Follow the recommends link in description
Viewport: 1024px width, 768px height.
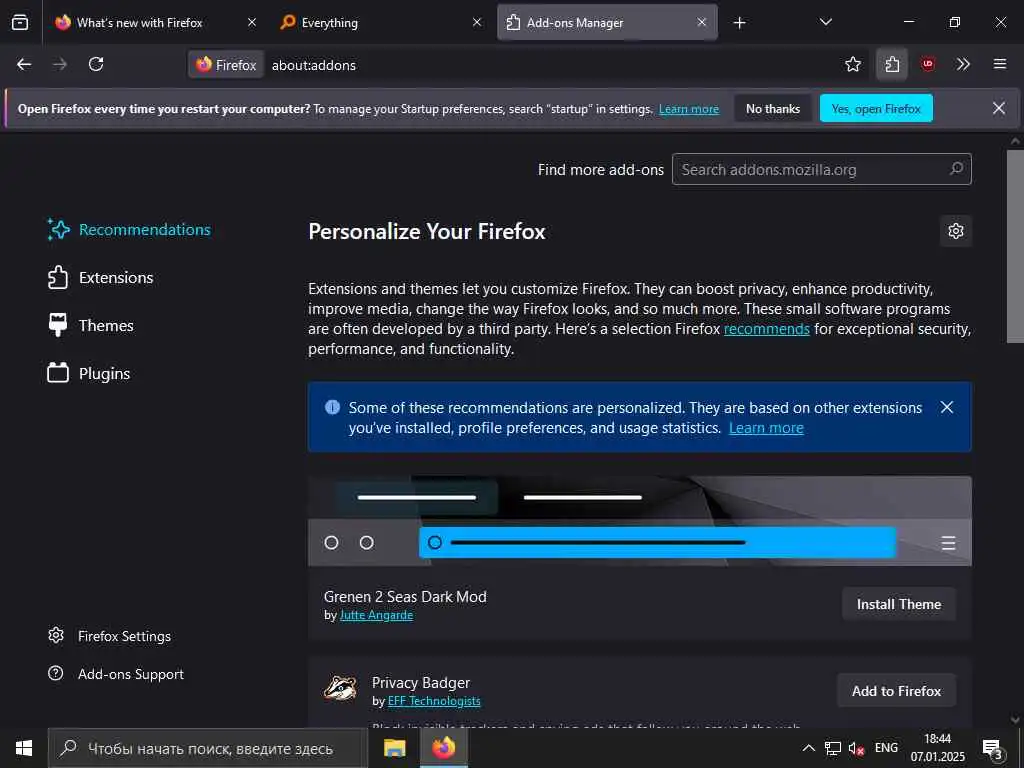click(767, 328)
